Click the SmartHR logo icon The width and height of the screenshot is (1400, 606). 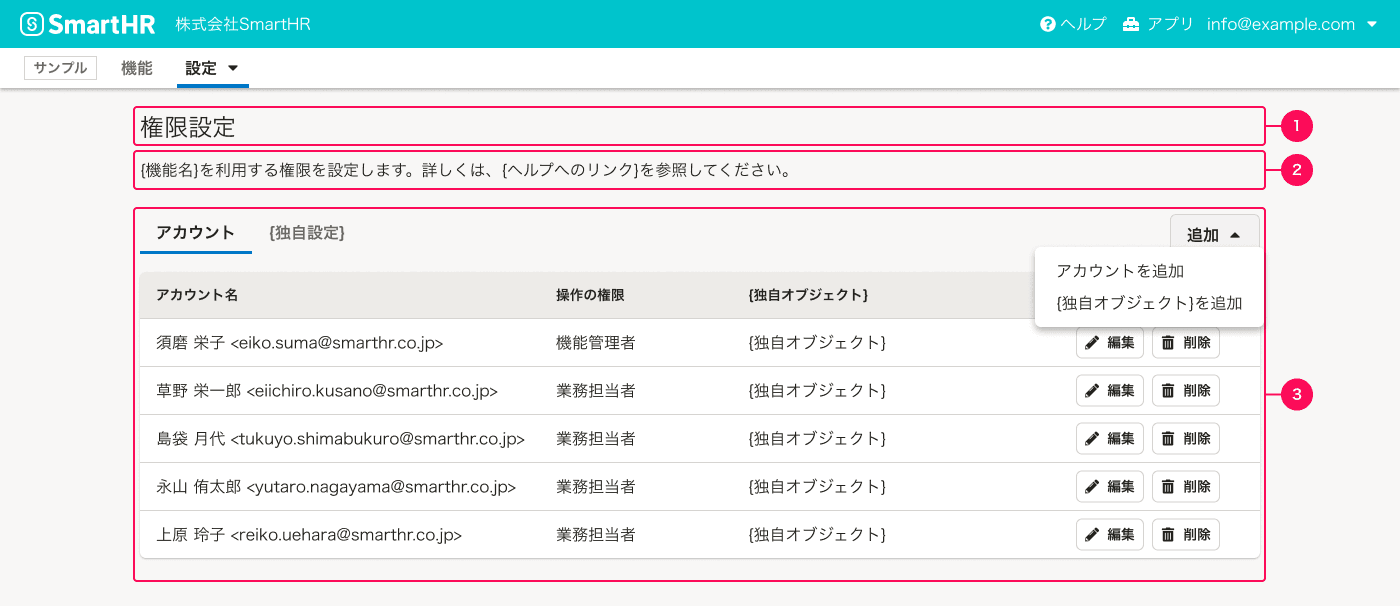[33, 23]
